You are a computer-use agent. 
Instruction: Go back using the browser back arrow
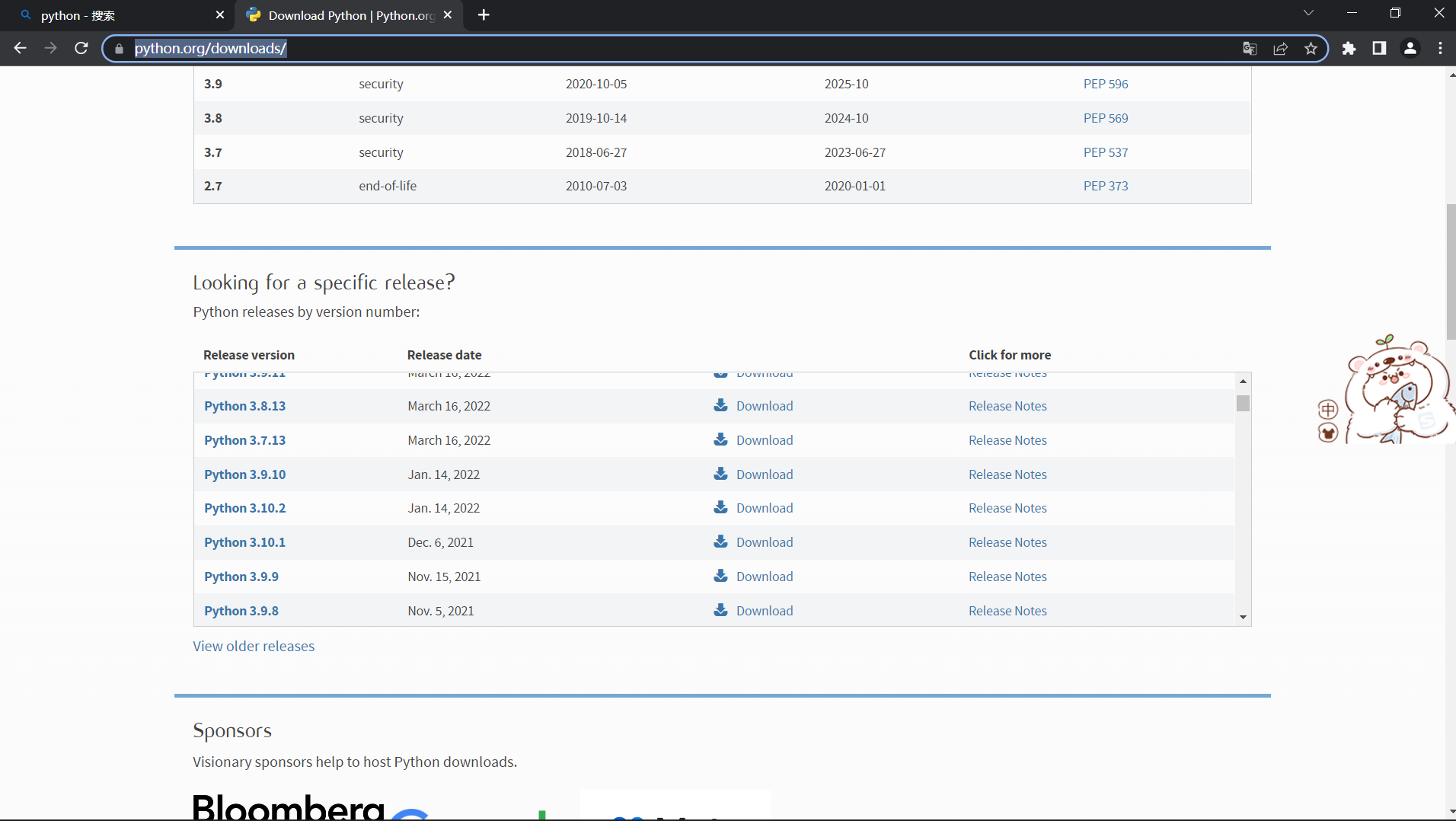click(21, 48)
